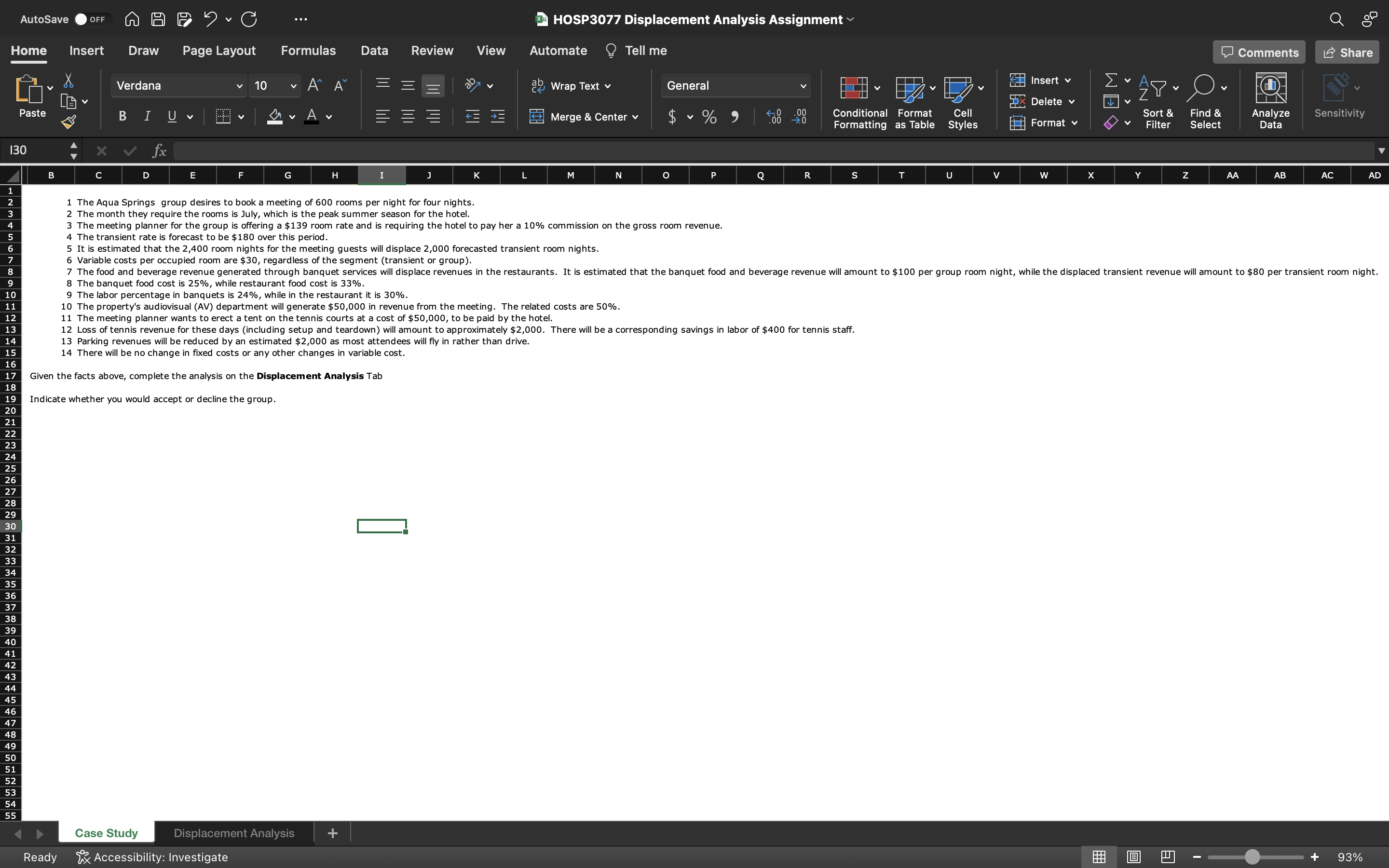Click the Wrap Text icon
Image resolution: width=1389 pixels, height=868 pixels.
coord(538,85)
